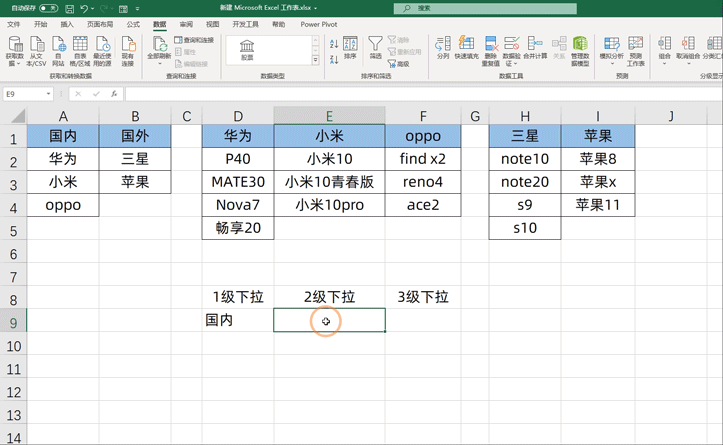Select the 股票 Stocks data type
The width and height of the screenshot is (723, 445).
coord(247,50)
